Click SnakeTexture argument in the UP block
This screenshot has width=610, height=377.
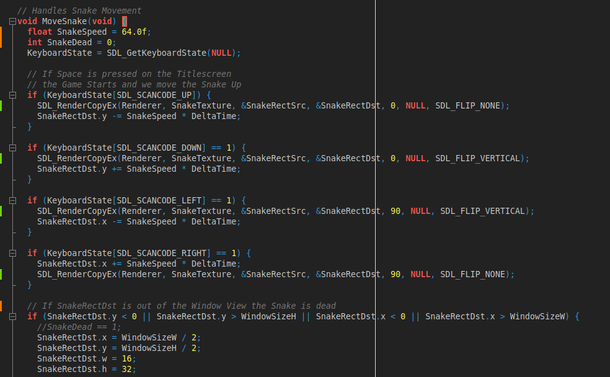(x=201, y=105)
